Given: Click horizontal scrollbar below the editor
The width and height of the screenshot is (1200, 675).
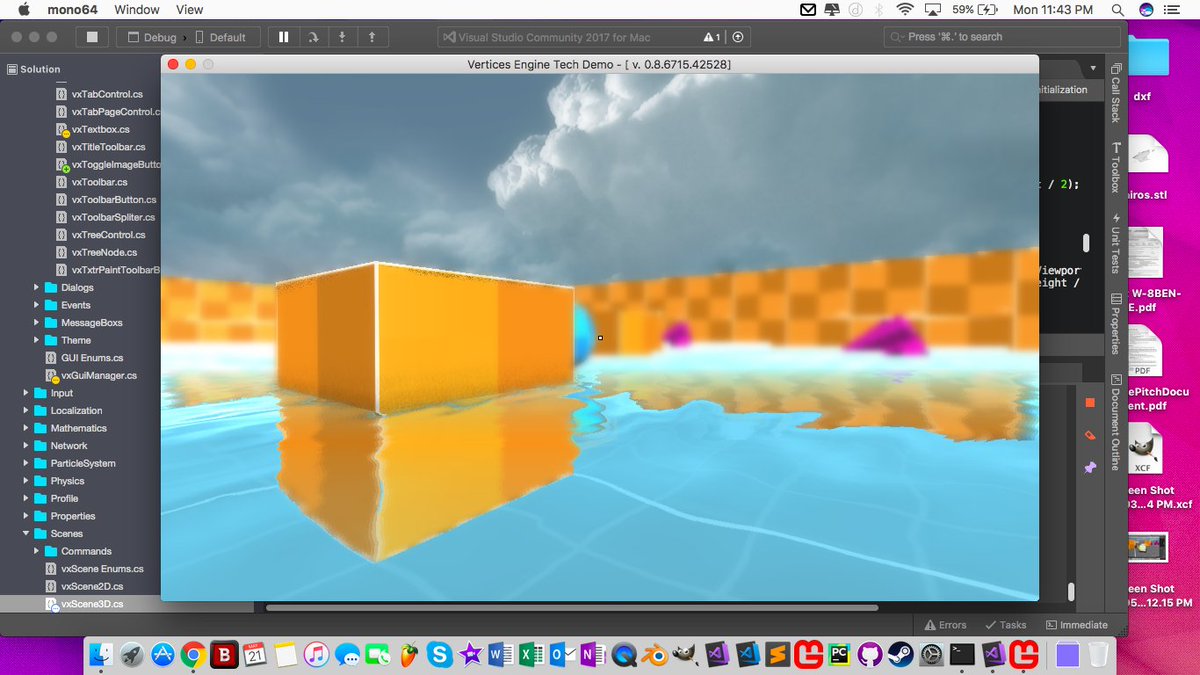Looking at the screenshot, I should pyautogui.click(x=572, y=607).
